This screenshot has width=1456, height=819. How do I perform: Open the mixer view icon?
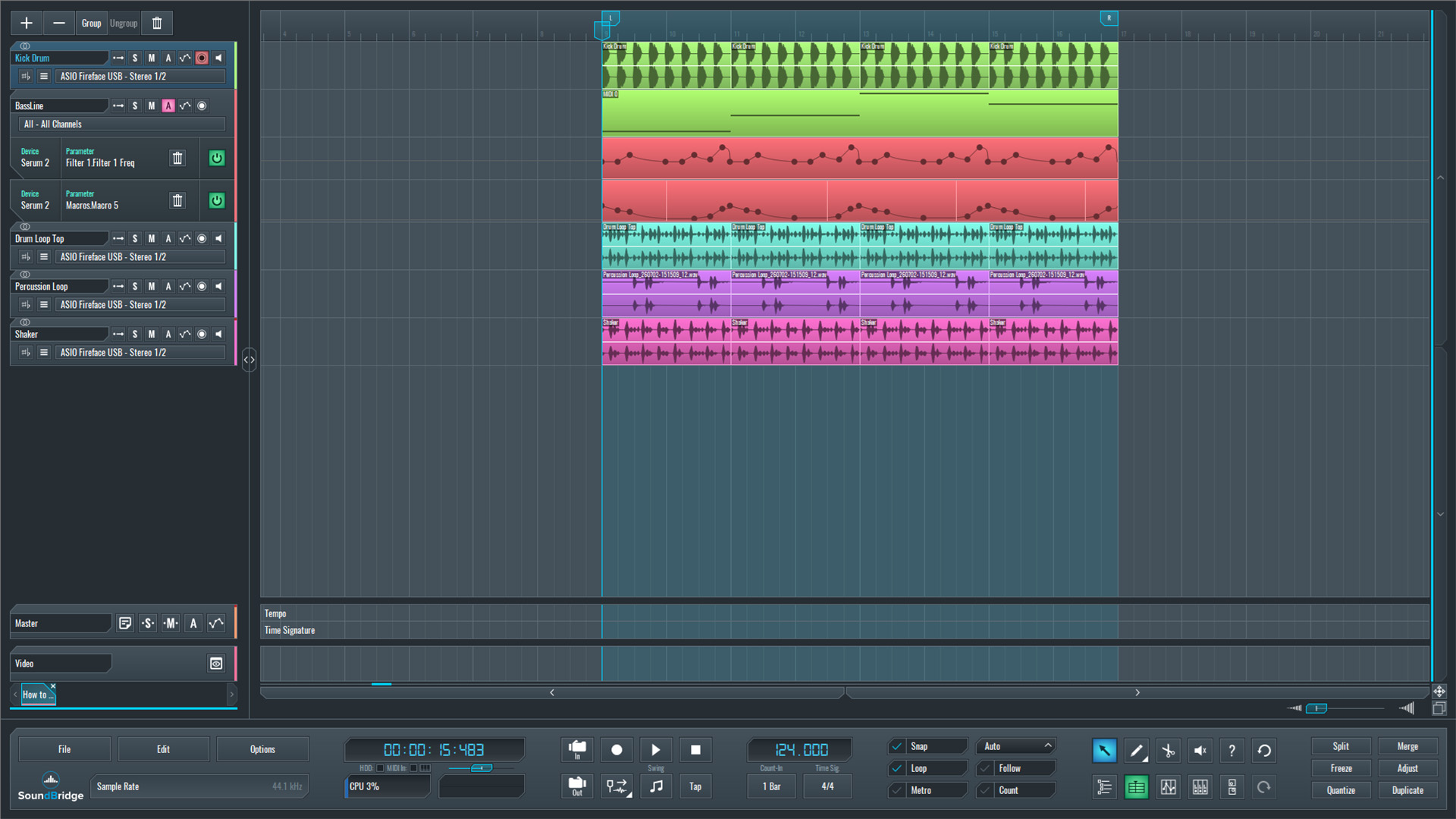point(1200,787)
